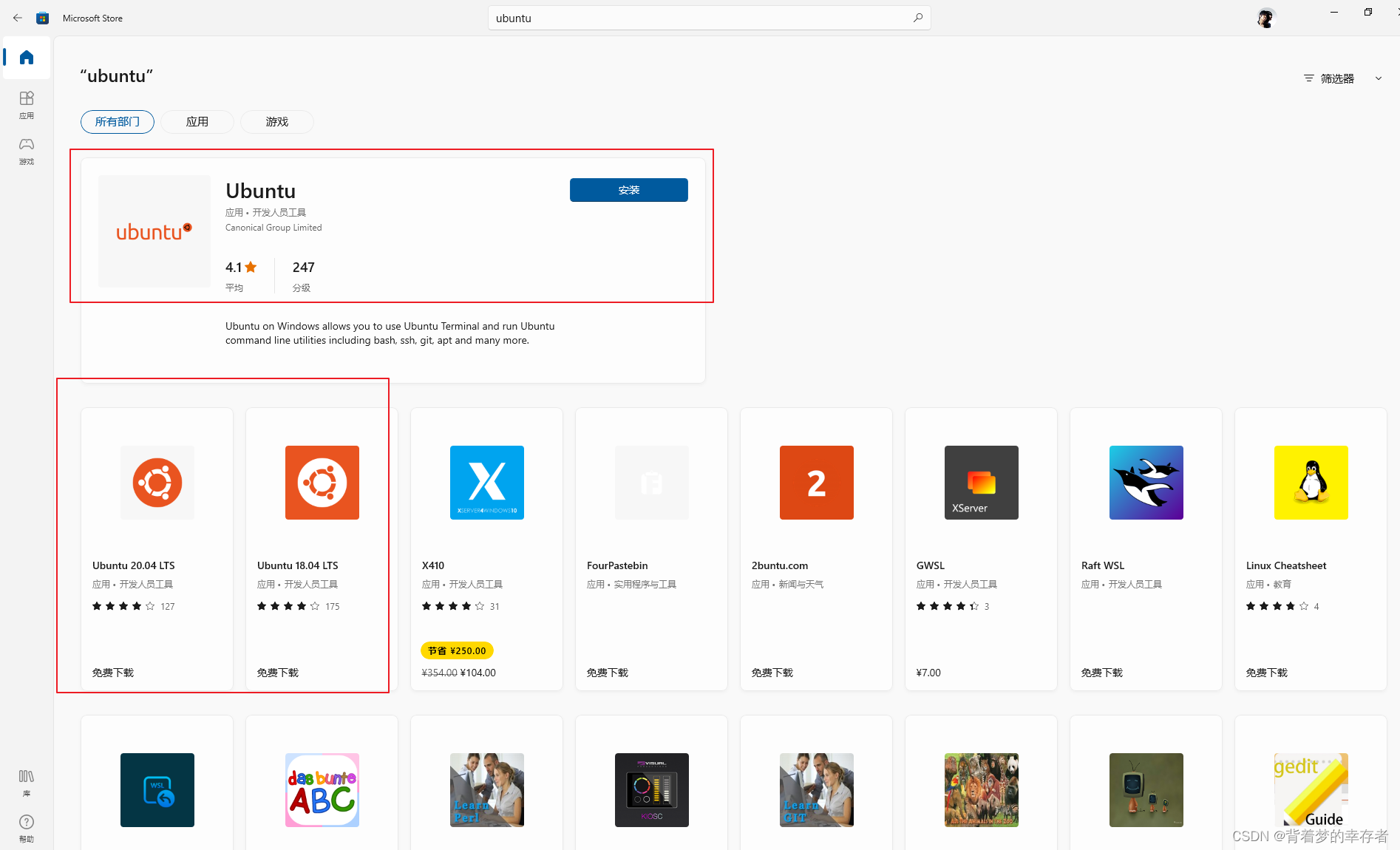Click Canonical Group Limited publisher name
Image resolution: width=1400 pixels, height=850 pixels.
(273, 228)
